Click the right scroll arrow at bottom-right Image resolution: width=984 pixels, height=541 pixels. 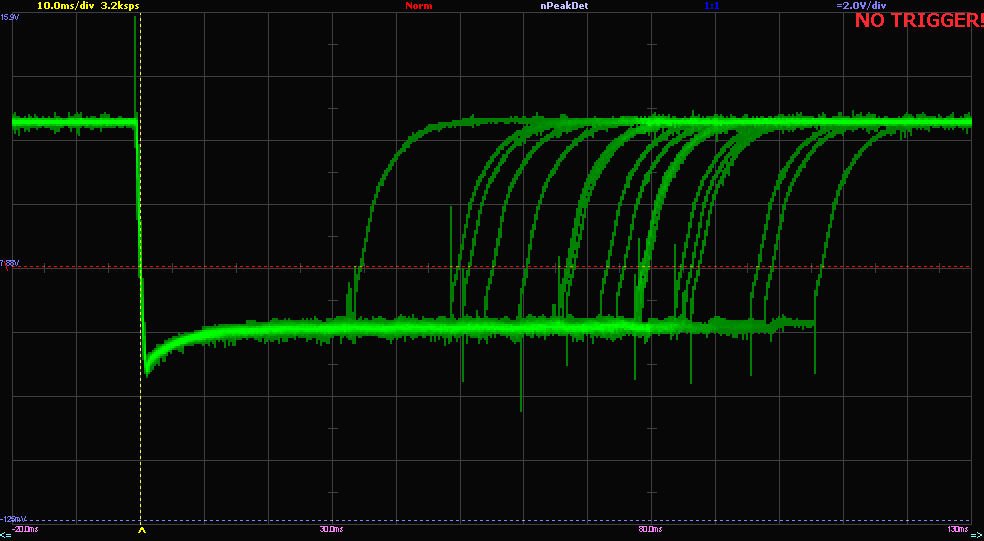tap(977, 536)
